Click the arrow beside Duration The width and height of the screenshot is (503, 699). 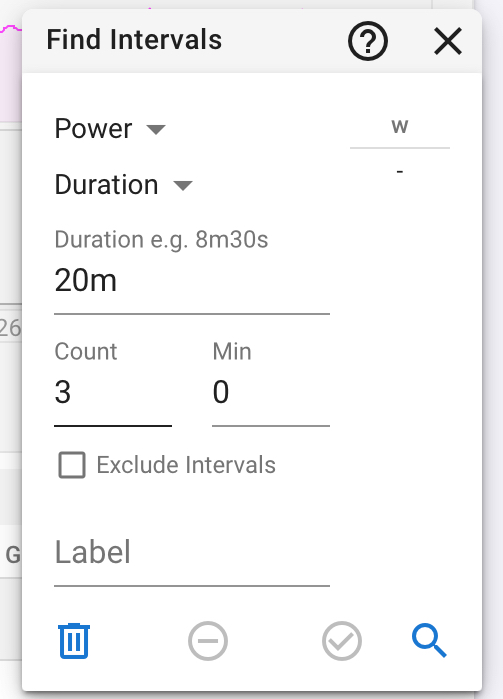coord(183,185)
